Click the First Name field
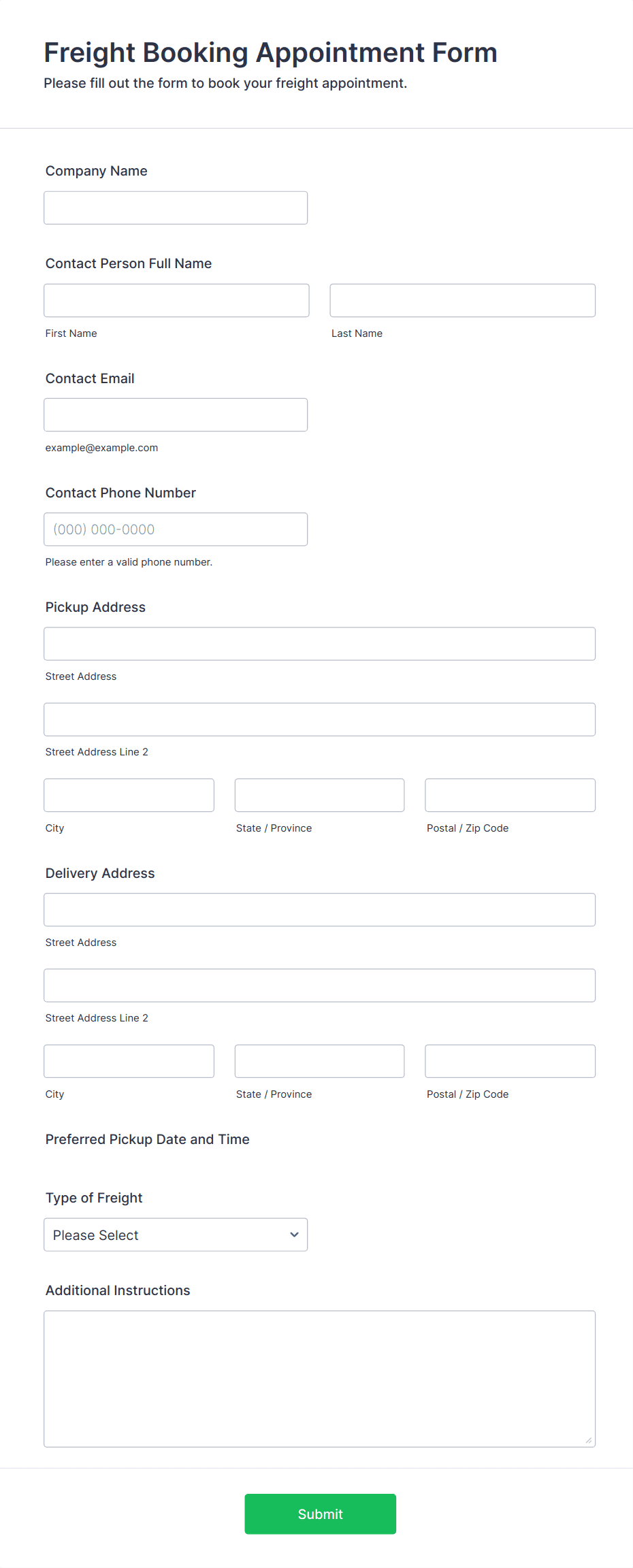633x1568 pixels. coord(176,300)
